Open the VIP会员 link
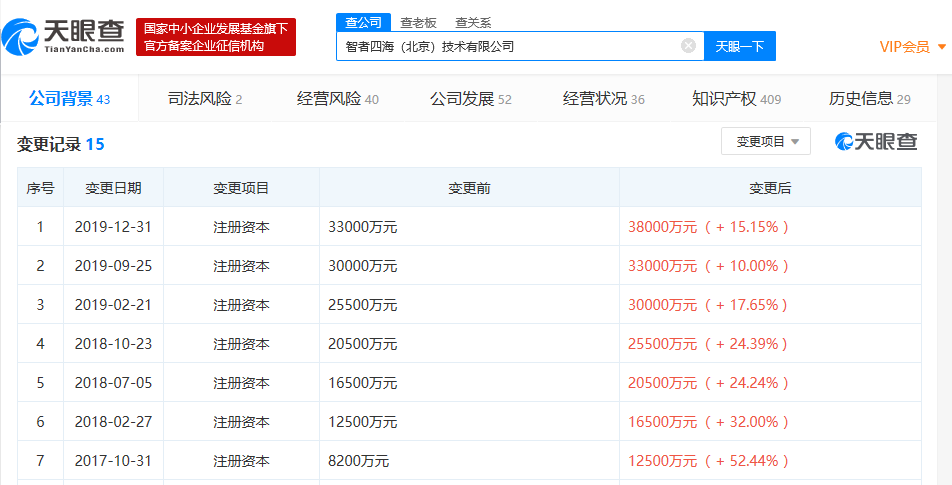This screenshot has height=485, width=952. point(904,46)
